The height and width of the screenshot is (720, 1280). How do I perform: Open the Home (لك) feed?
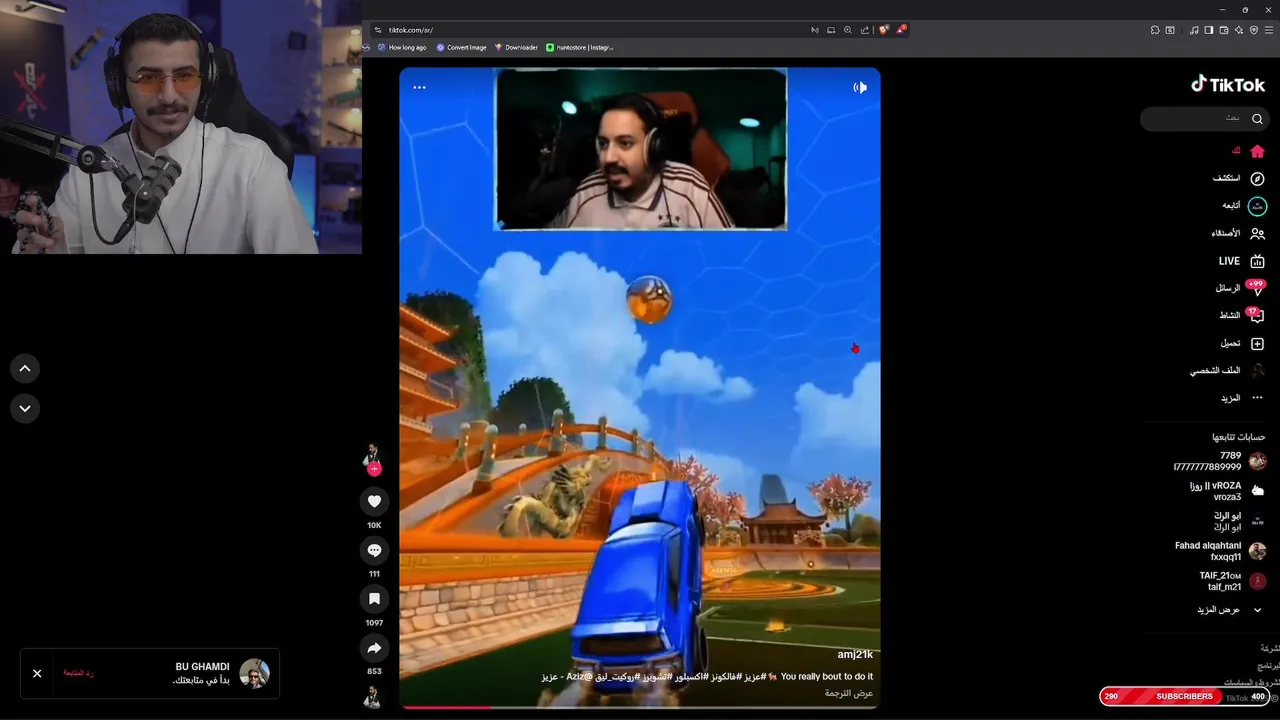tap(1250, 151)
